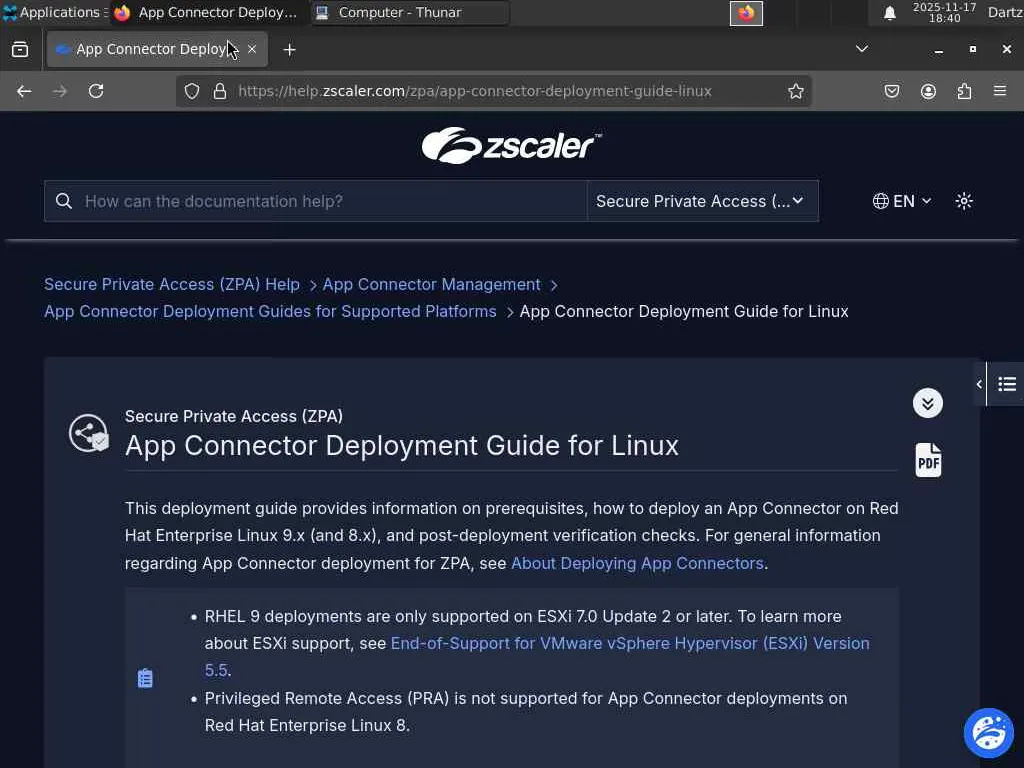Open App Connector Deployment Guides for Supported Platforms
The height and width of the screenshot is (768, 1024).
(270, 312)
